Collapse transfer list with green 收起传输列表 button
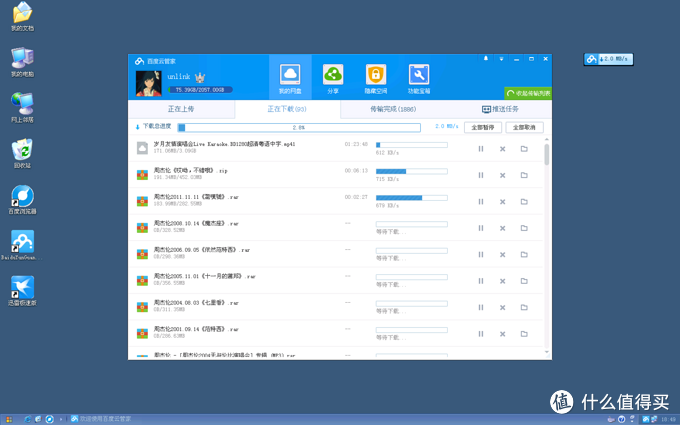This screenshot has width=680, height=425. tap(528, 93)
